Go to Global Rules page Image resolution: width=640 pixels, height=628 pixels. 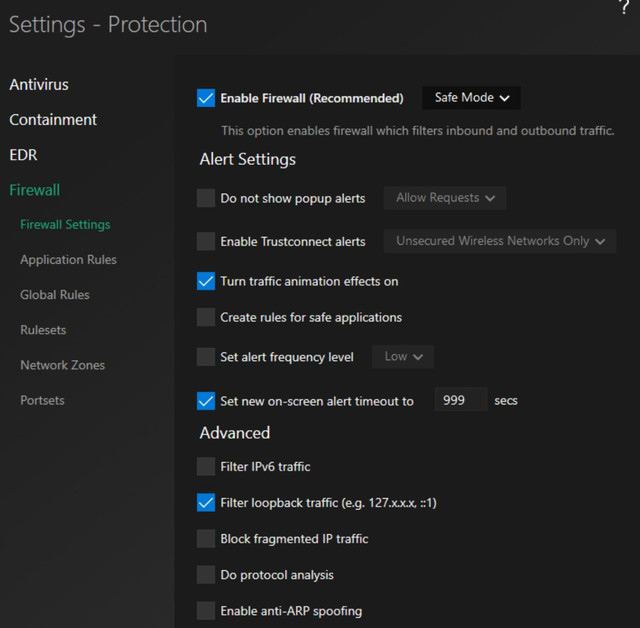tap(55, 295)
